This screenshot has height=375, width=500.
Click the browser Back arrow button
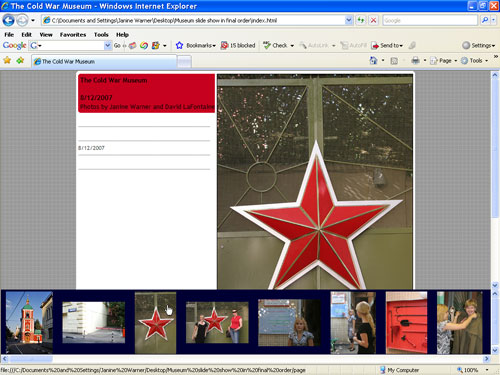[x=8, y=20]
